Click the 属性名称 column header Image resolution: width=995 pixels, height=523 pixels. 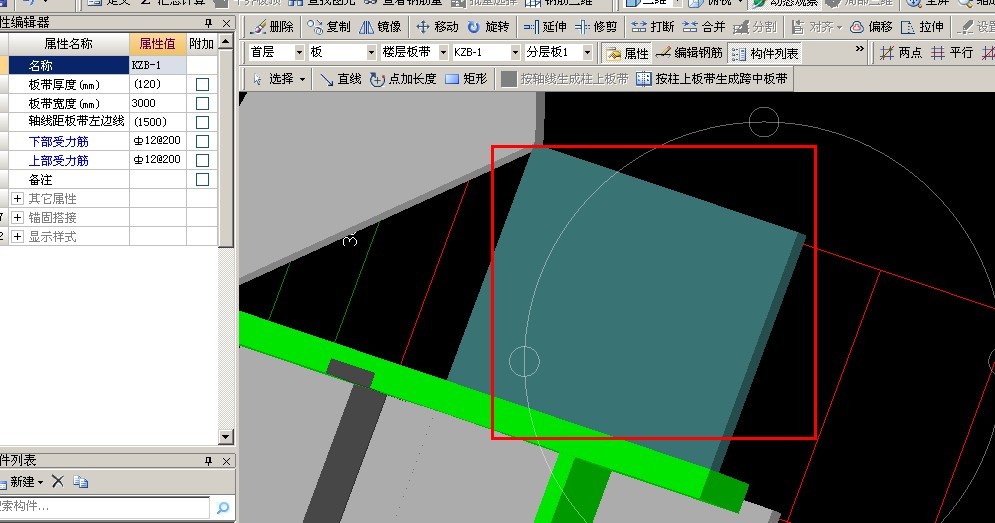point(69,44)
